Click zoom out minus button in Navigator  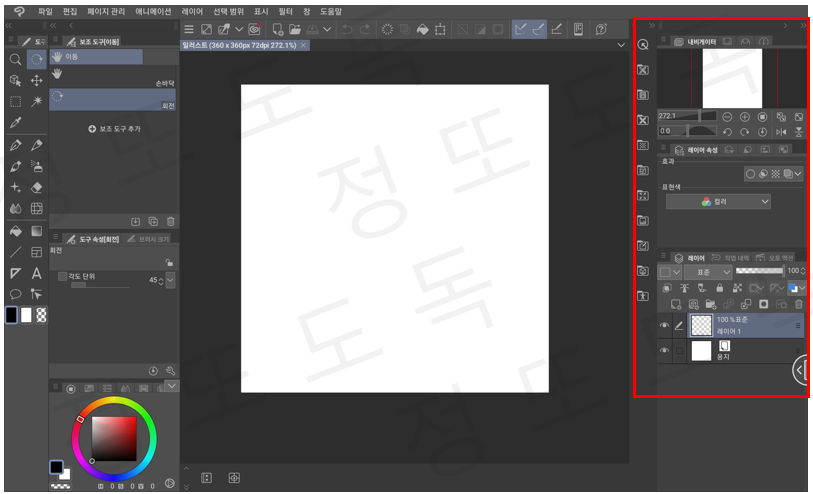[x=727, y=117]
